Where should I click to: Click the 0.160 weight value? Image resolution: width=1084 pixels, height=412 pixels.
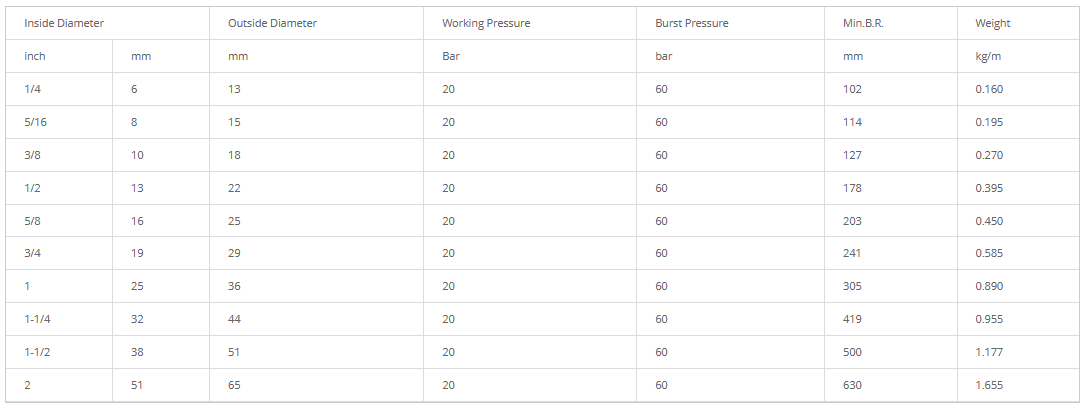(989, 89)
